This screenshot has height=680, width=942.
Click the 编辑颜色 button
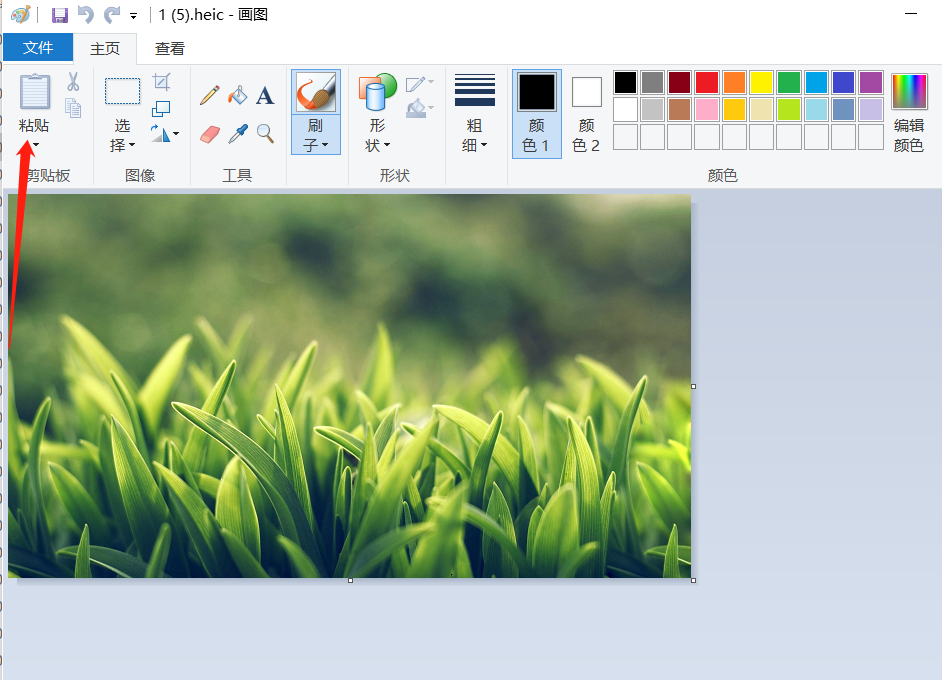point(909,113)
